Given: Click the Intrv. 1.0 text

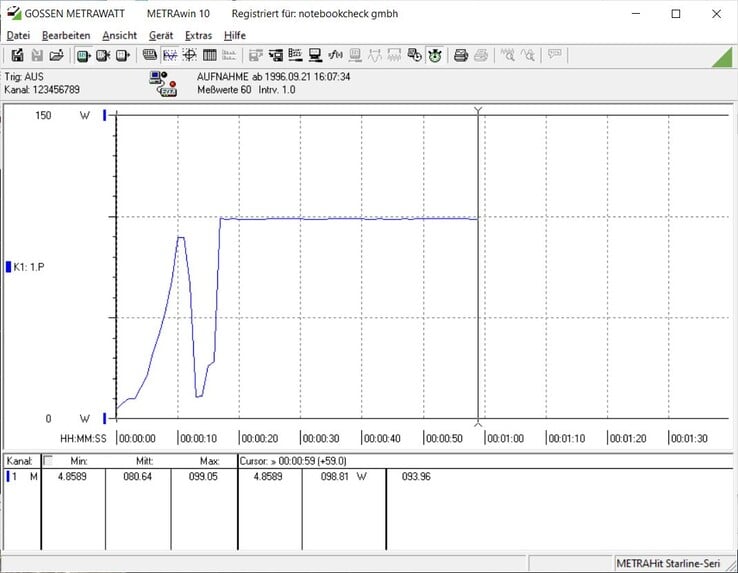Looking at the screenshot, I should click(x=277, y=89).
